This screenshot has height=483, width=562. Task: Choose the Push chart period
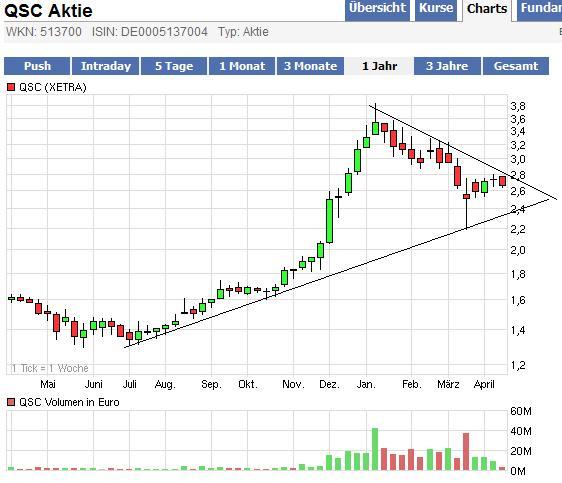(x=37, y=66)
